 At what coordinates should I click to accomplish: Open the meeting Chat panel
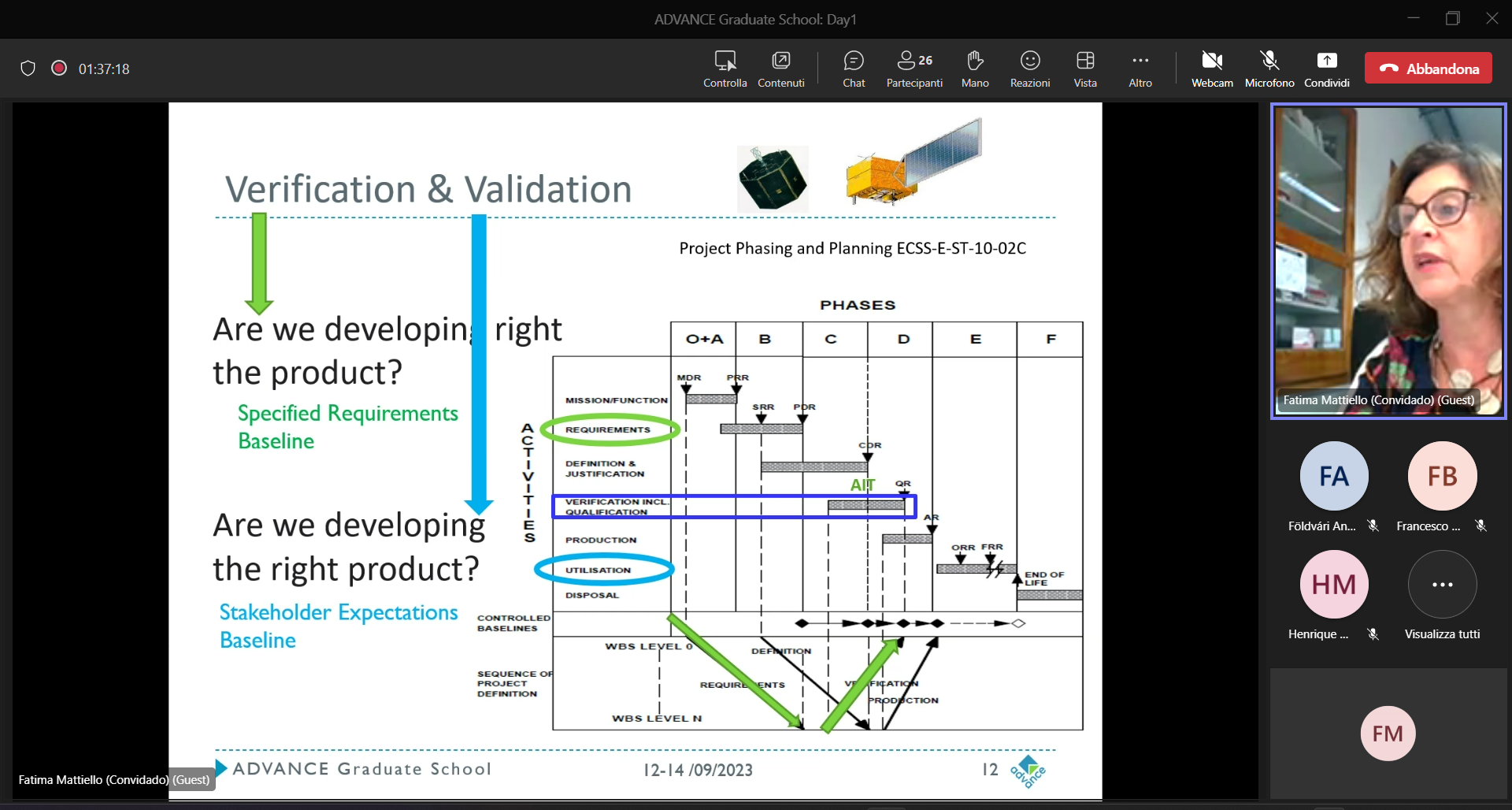pyautogui.click(x=854, y=69)
